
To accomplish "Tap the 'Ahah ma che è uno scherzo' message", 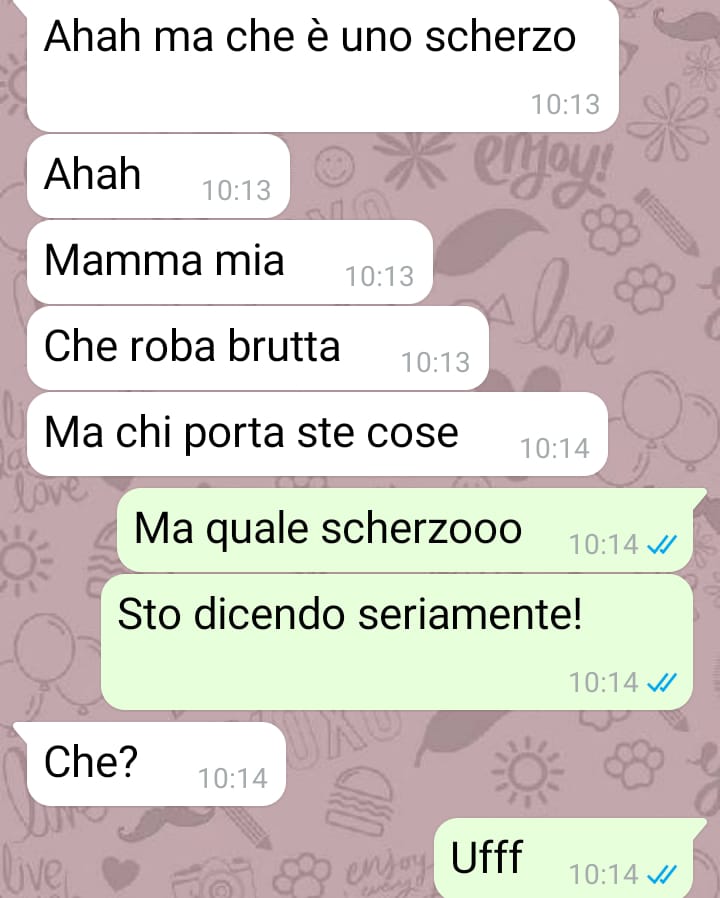I will coord(322,64).
